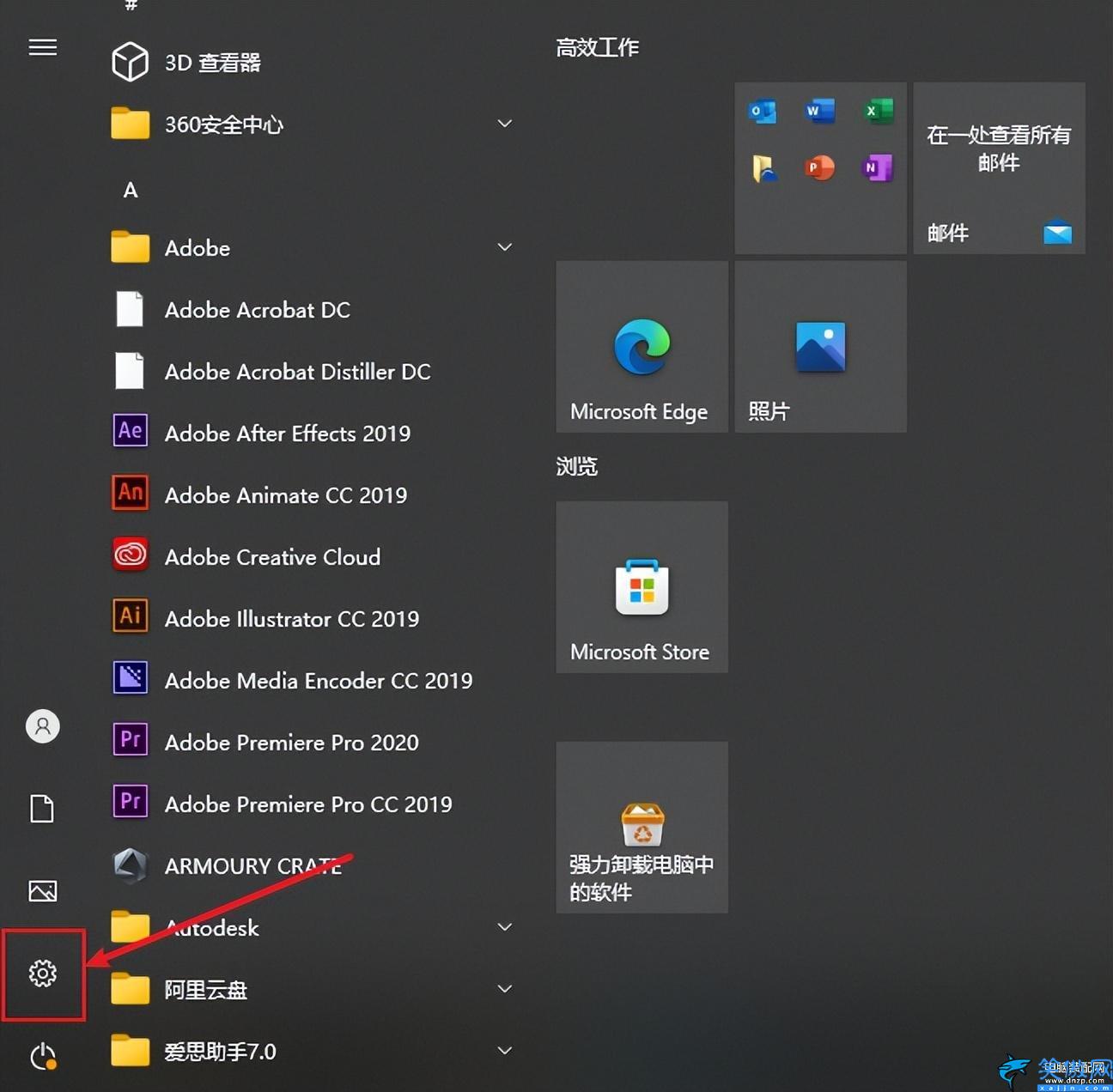Screen dimensions: 1113x1092
Task: Open PowerPoint icon in the Office tile
Action: (820, 167)
